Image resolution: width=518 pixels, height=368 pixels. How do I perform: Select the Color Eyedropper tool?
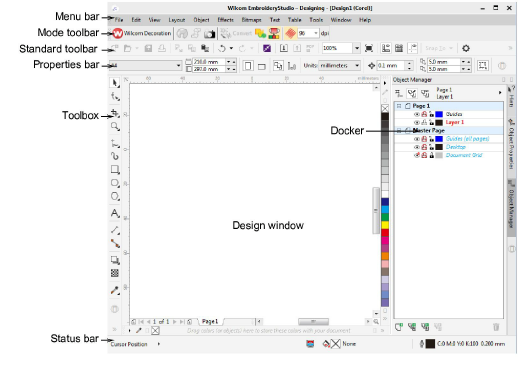click(115, 290)
